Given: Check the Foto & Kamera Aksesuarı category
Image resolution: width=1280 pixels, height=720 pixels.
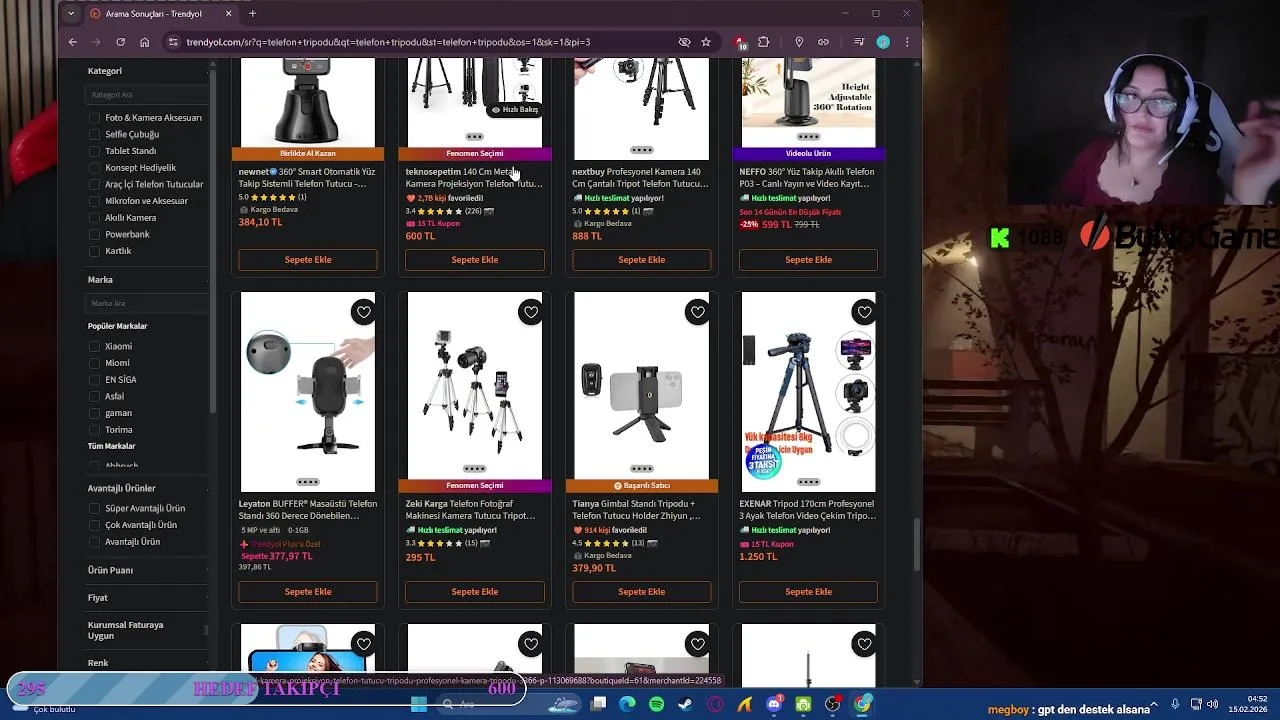Looking at the screenshot, I should [95, 118].
